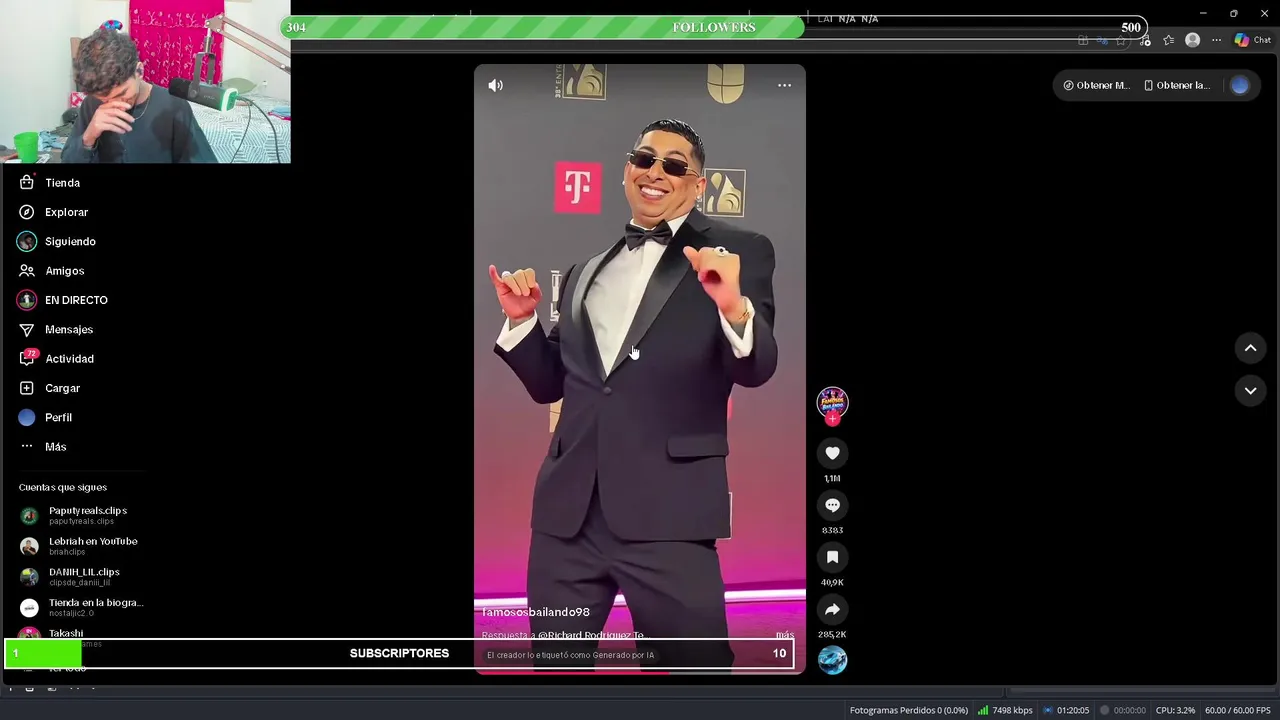Go to the previous video using the up chevron
The width and height of the screenshot is (1280, 720).
1250,348
